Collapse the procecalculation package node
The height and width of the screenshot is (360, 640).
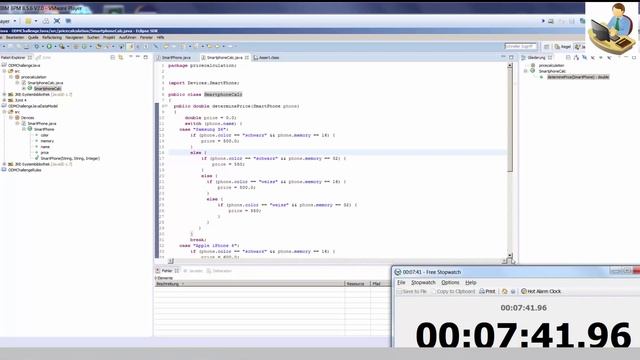(x=11, y=77)
